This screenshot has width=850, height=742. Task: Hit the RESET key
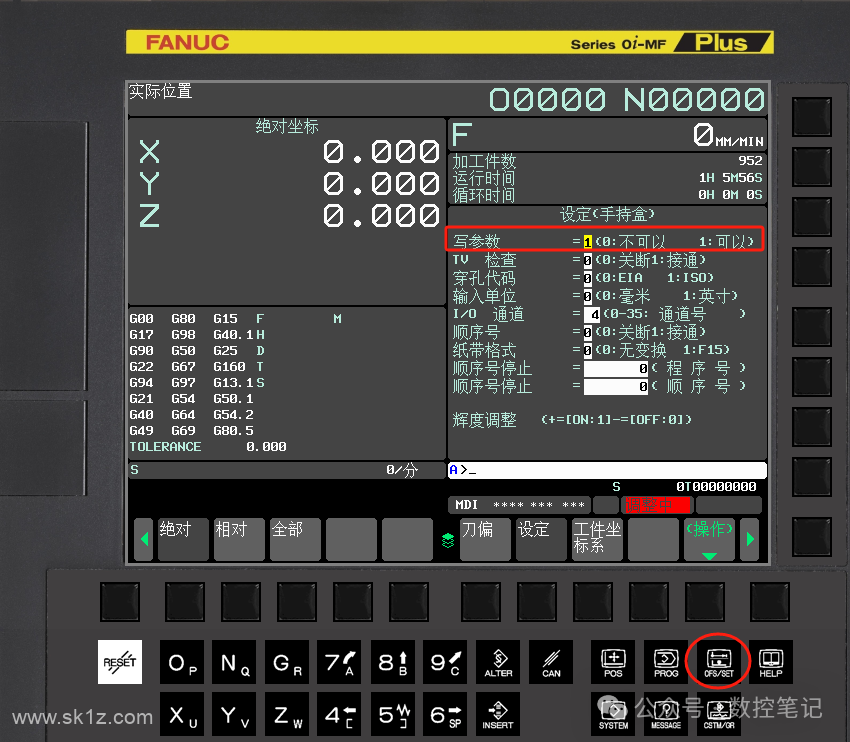coord(120,662)
